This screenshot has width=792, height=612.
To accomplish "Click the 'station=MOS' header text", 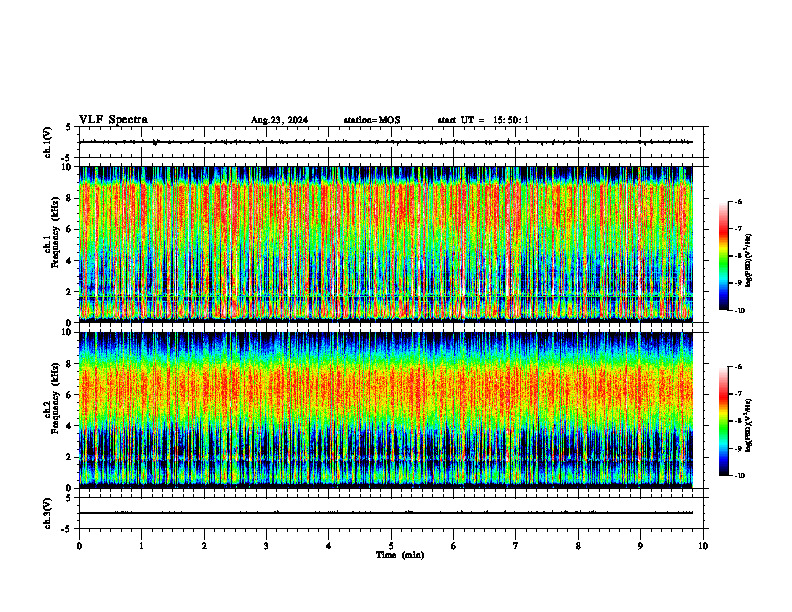I will click(x=372, y=120).
